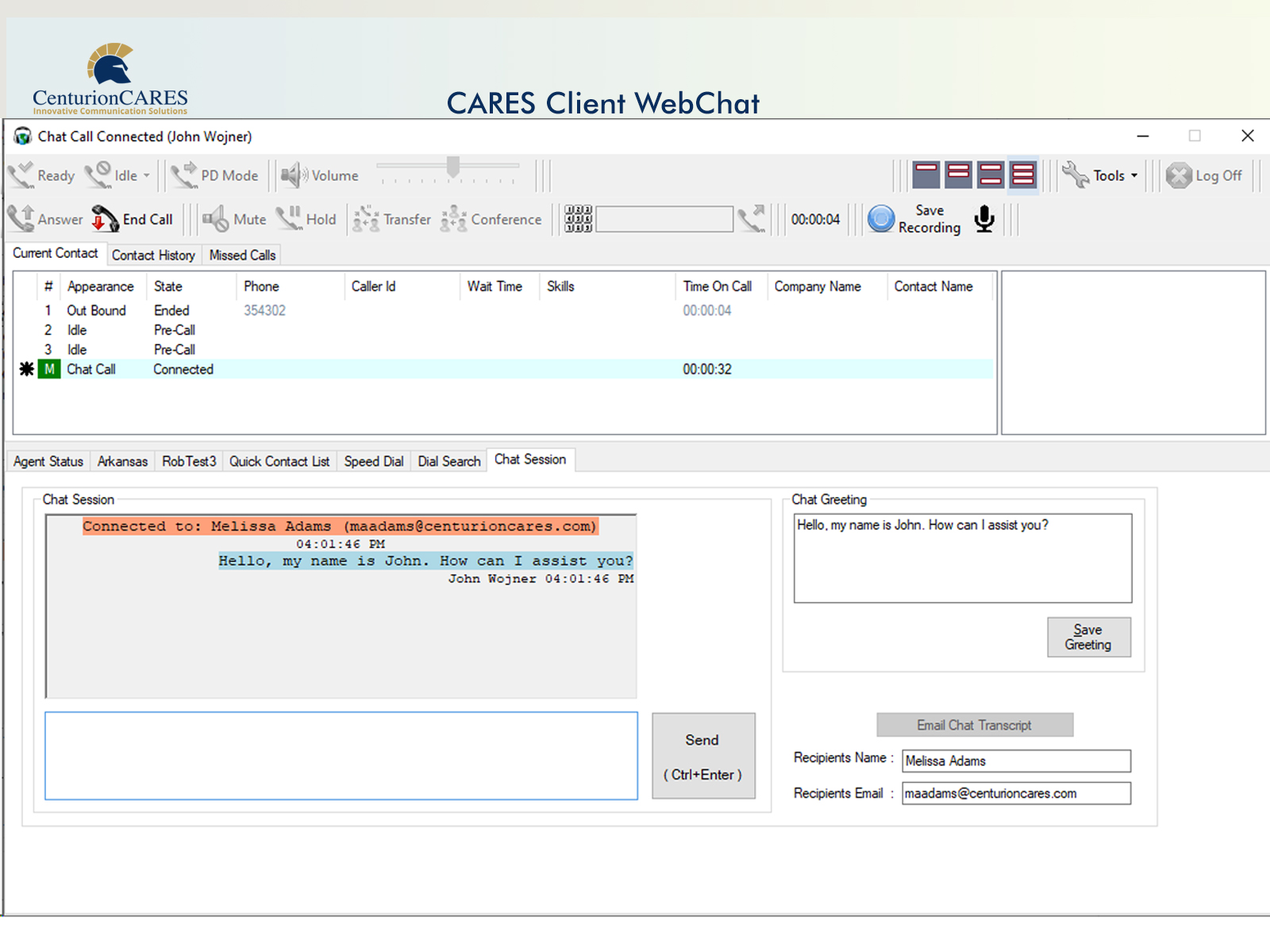The image size is (1270, 952).
Task: End the current call with End Call
Action: 132,219
